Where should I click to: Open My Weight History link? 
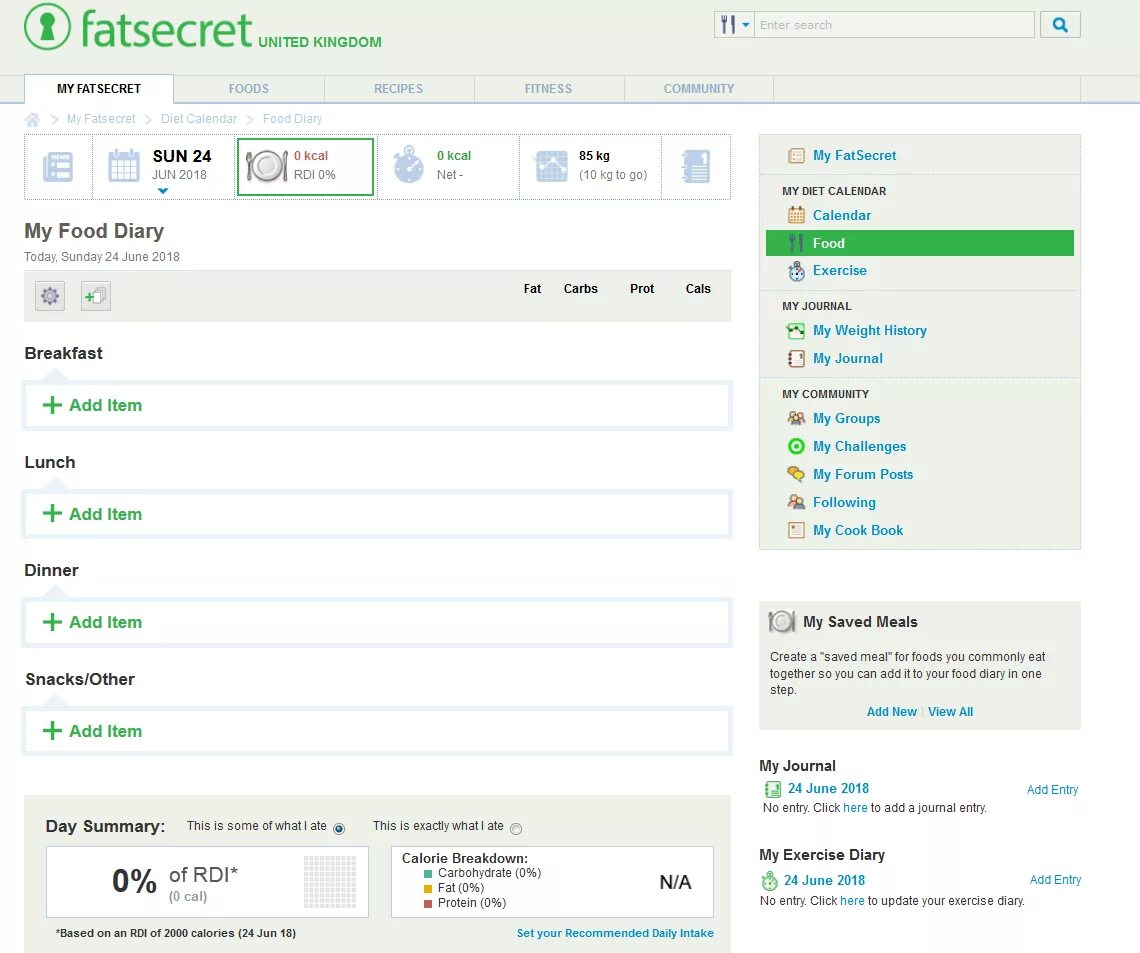[870, 331]
